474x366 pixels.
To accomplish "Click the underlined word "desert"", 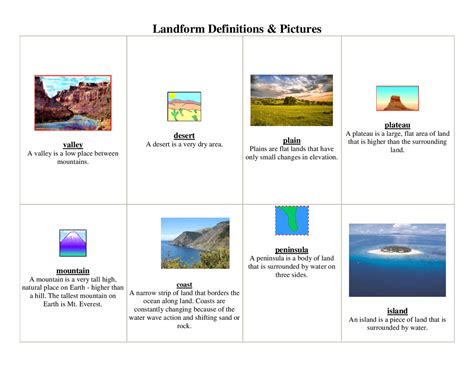I will [184, 136].
